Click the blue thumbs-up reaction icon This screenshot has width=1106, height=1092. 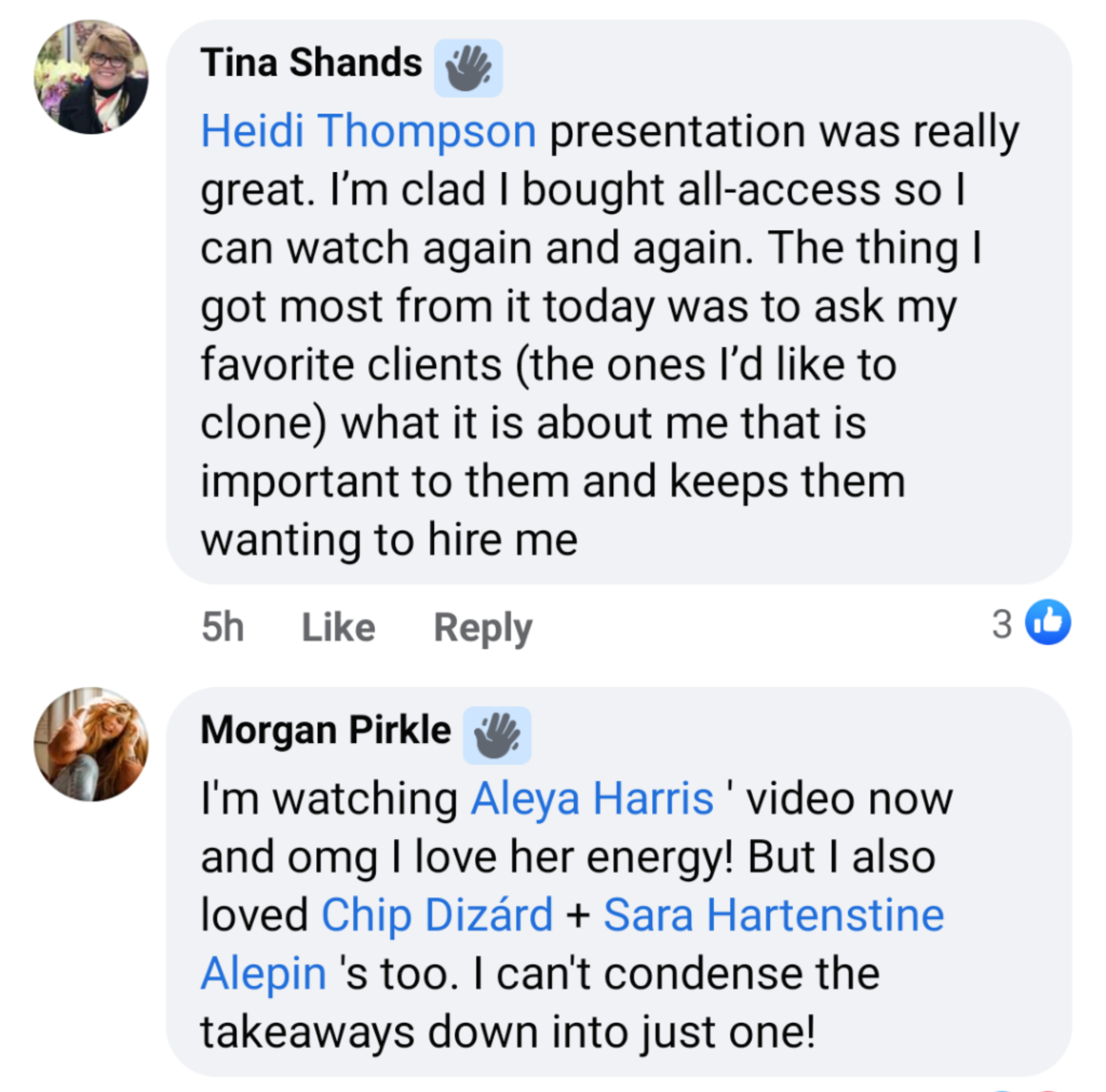tap(1048, 622)
